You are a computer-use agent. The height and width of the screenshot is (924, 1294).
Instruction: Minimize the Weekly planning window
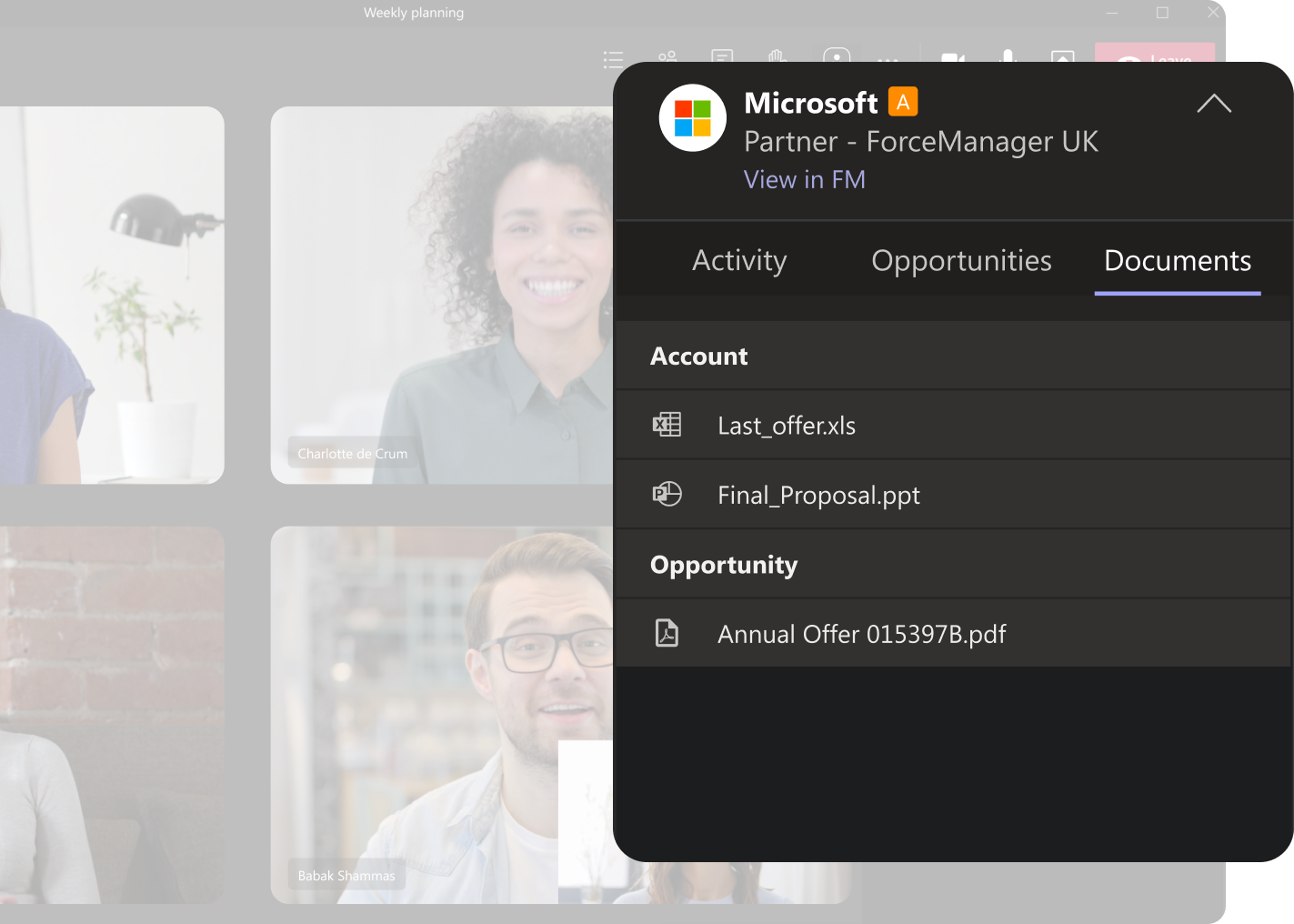pos(1112,13)
